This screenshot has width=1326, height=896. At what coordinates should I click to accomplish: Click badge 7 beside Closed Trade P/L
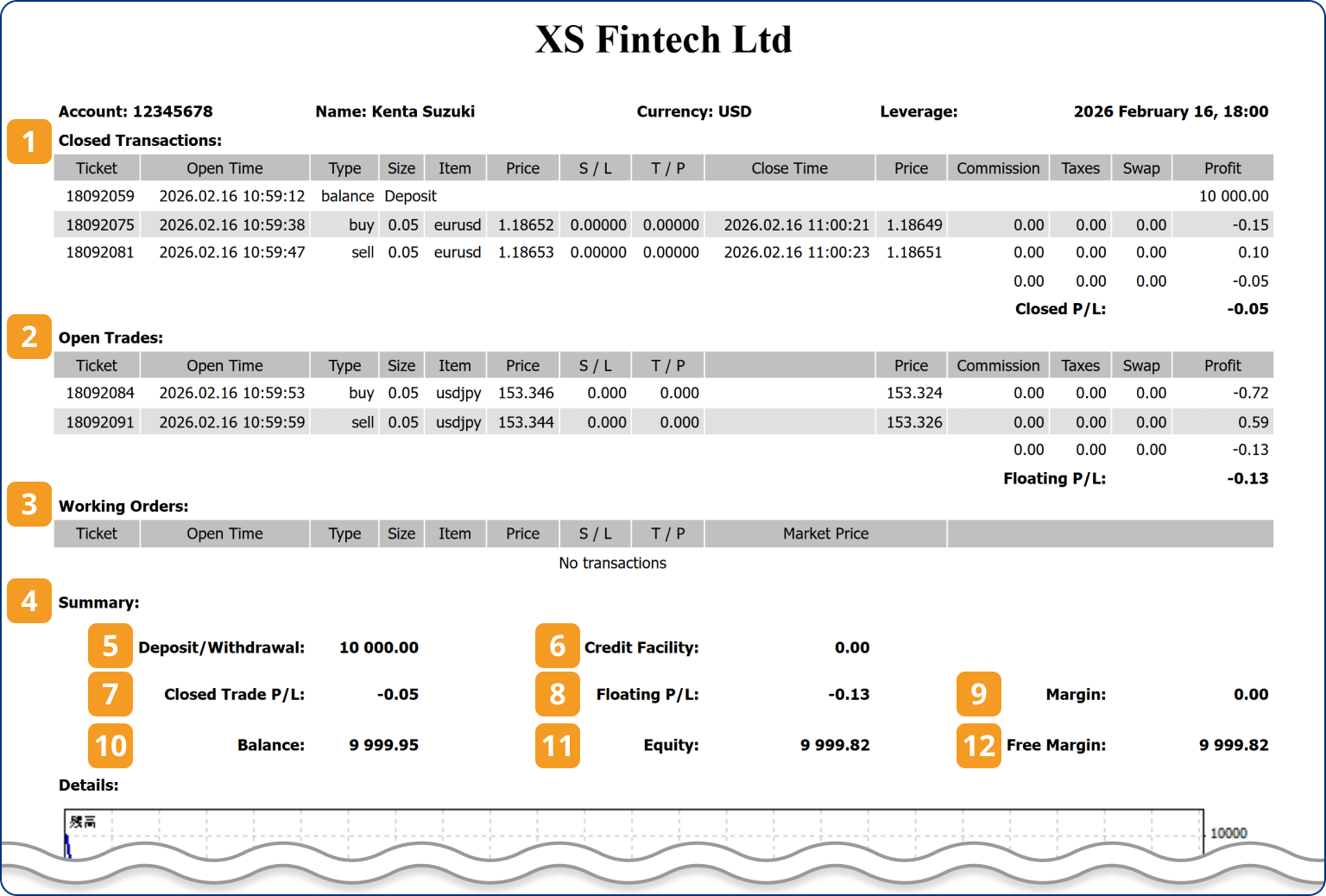coord(110,694)
